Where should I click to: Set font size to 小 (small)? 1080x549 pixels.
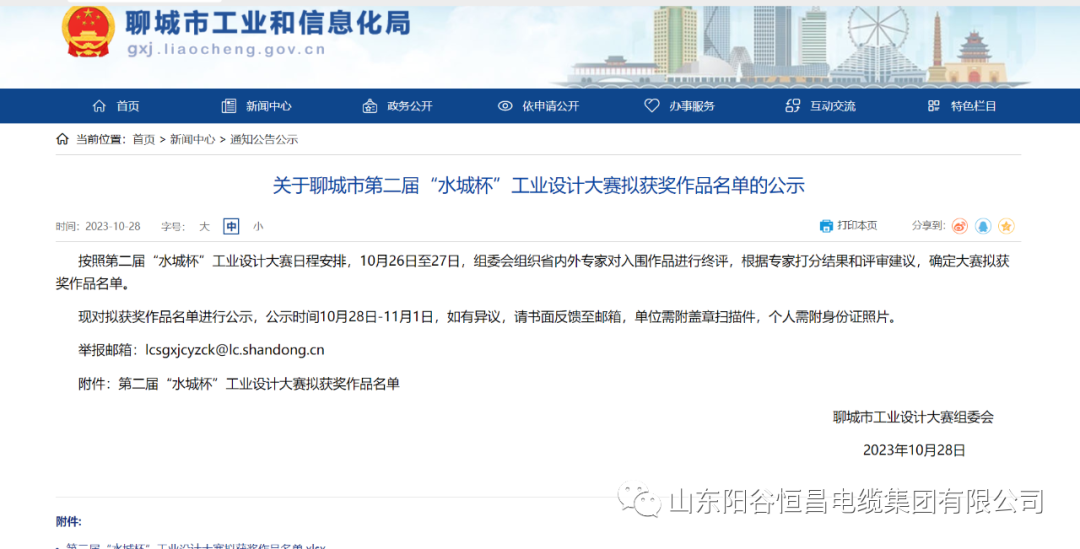[x=258, y=227]
